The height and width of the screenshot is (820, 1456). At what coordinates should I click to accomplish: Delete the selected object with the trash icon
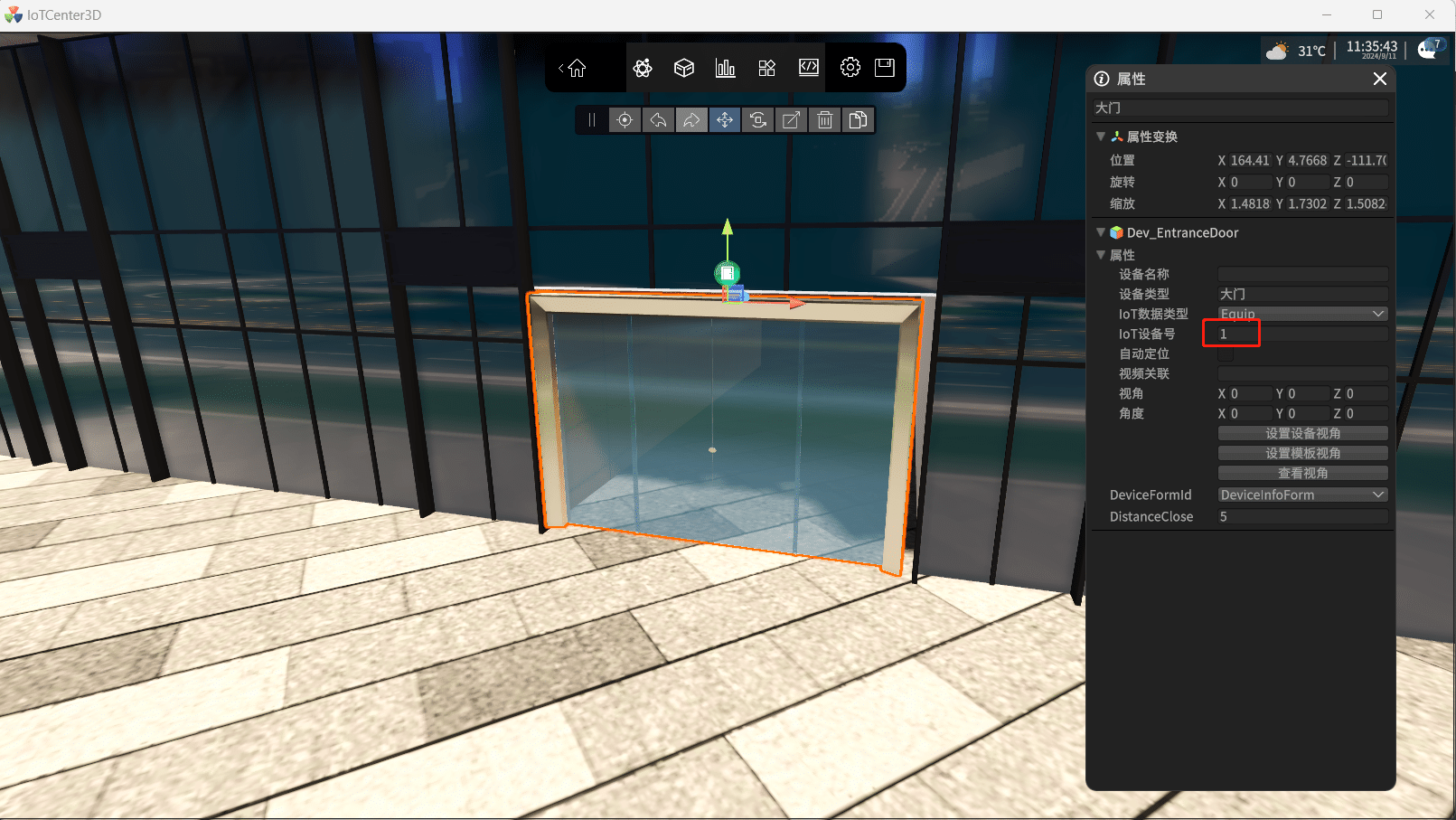pyautogui.click(x=825, y=120)
